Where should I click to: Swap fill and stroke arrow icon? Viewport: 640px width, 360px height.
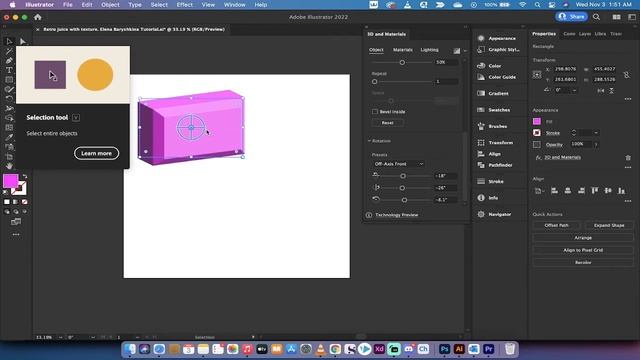pos(25,176)
